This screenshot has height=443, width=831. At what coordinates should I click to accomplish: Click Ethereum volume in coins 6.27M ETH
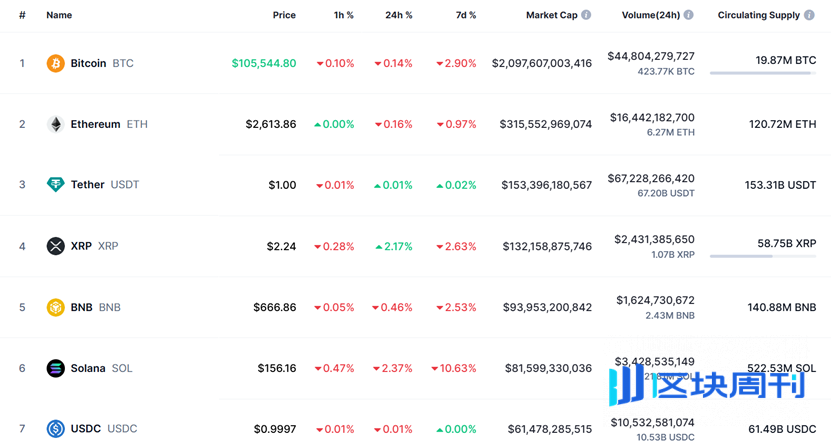pyautogui.click(x=670, y=132)
